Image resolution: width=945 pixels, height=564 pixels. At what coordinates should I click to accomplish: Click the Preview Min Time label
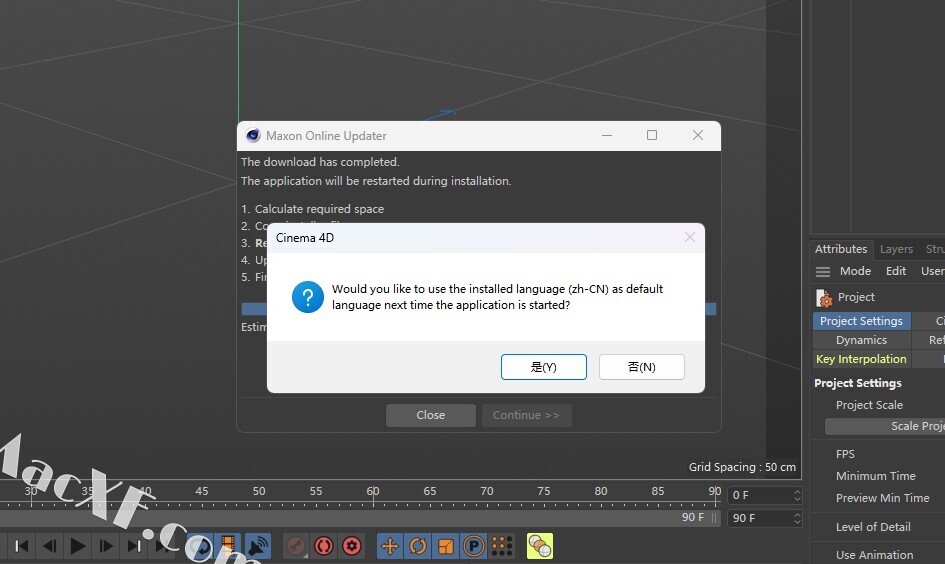882,498
